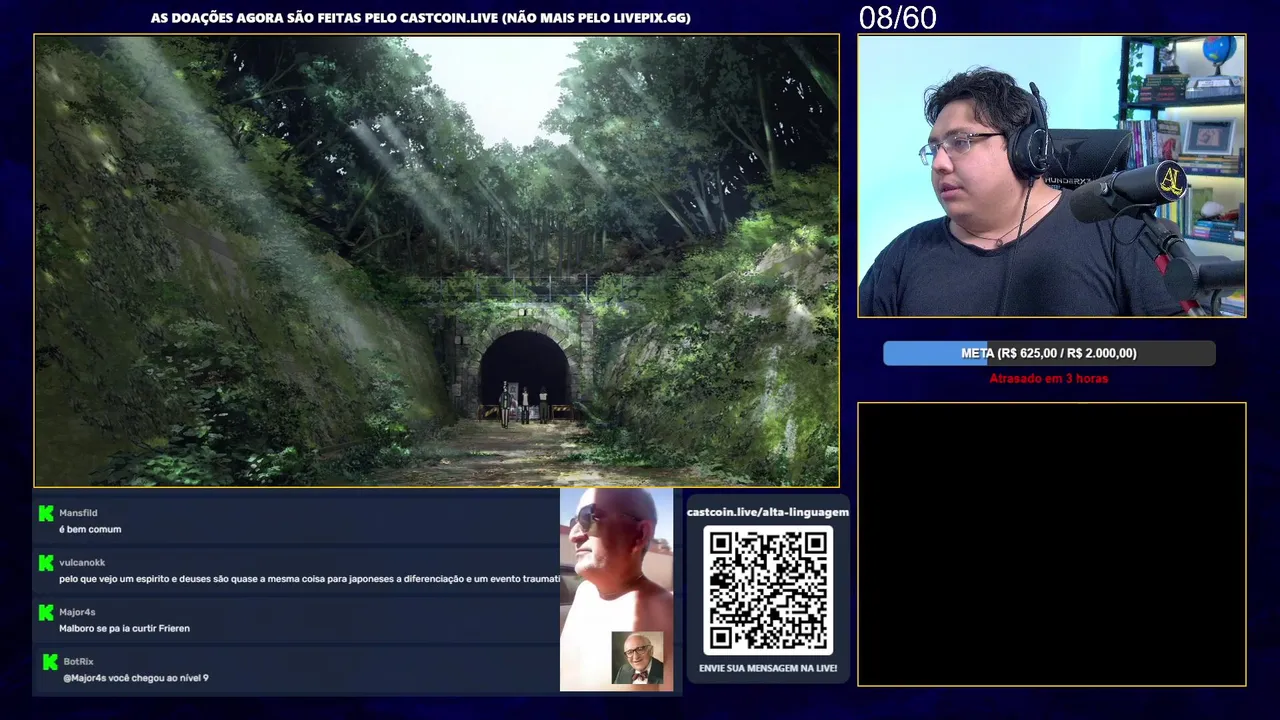Click the message 'é bem comum'
1280x720 pixels.
[x=90, y=530]
